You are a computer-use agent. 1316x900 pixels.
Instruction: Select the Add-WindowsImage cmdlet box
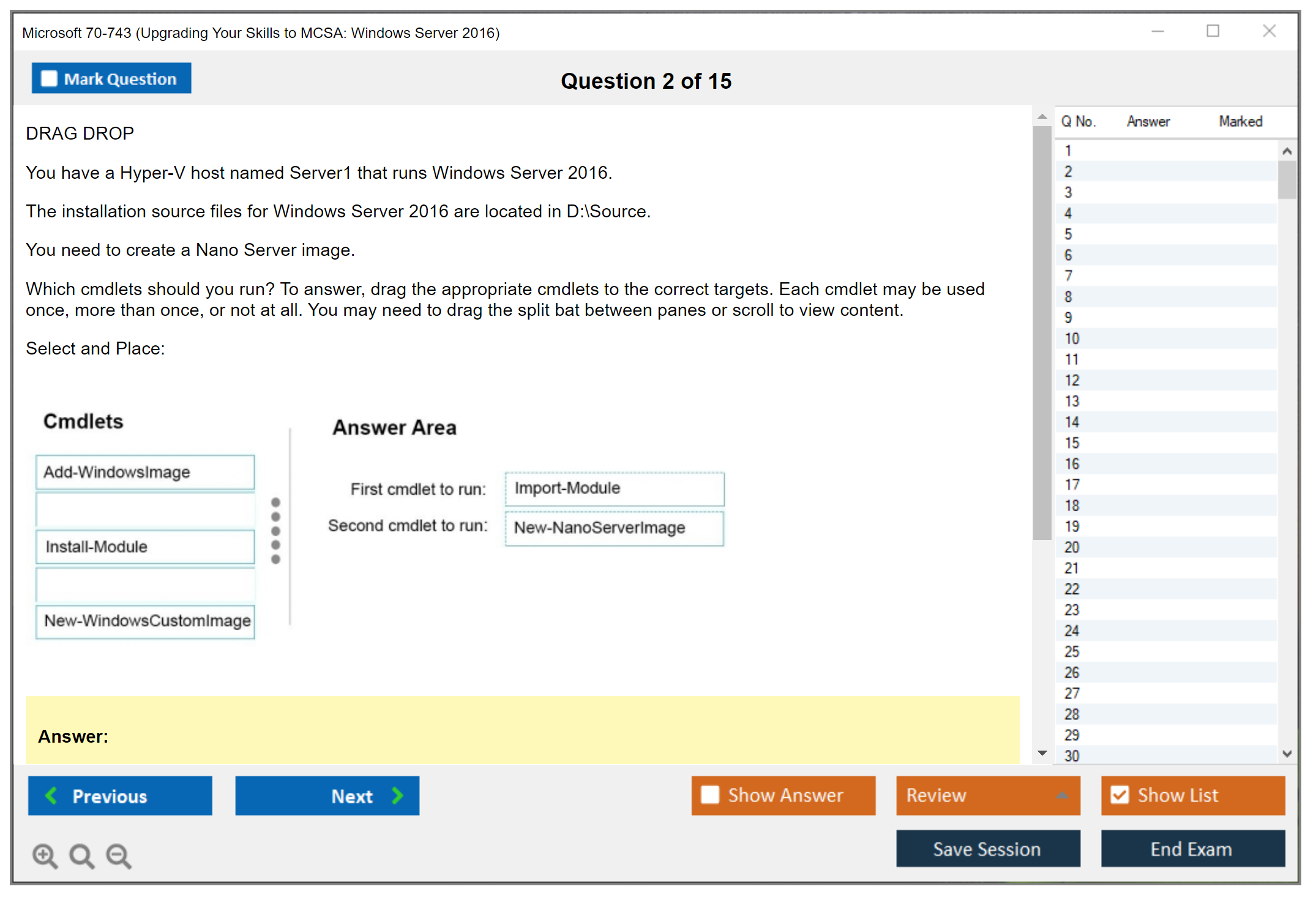[145, 472]
